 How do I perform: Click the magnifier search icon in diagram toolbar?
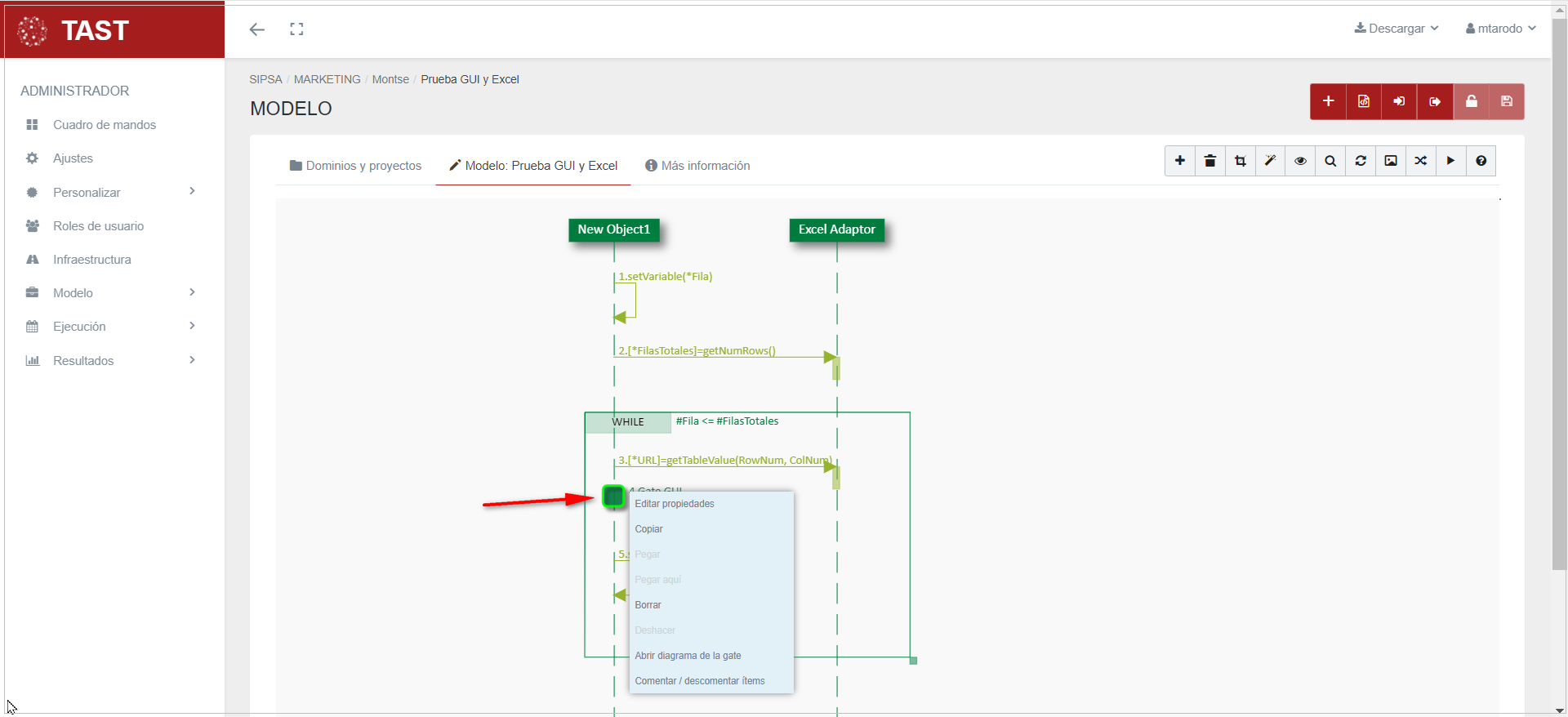1330,161
